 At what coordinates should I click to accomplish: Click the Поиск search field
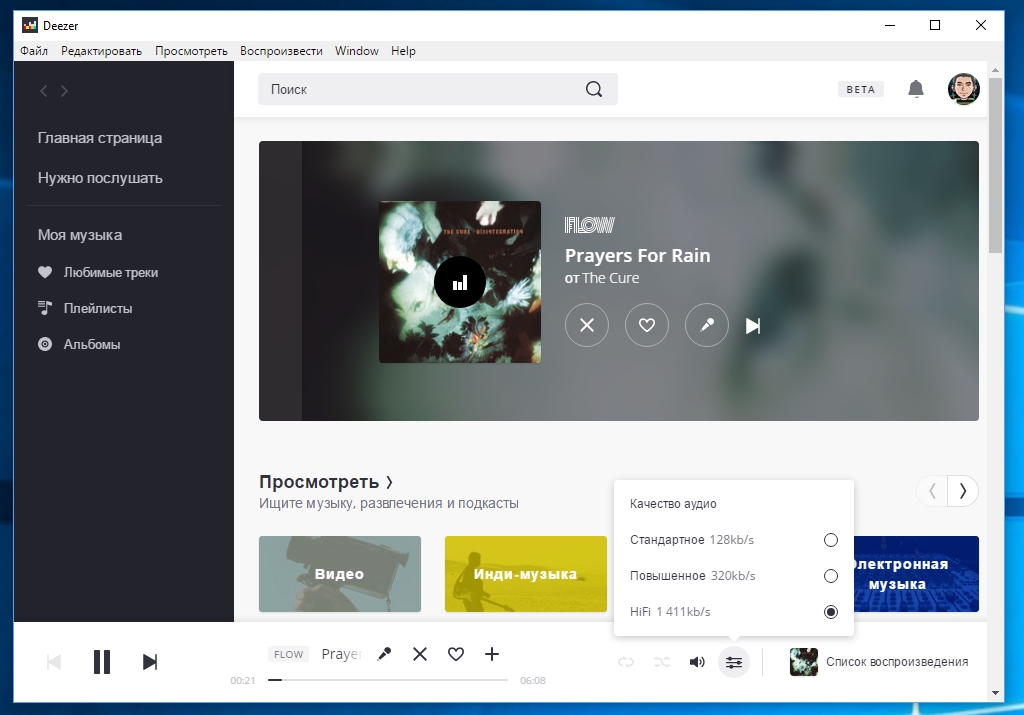click(438, 89)
